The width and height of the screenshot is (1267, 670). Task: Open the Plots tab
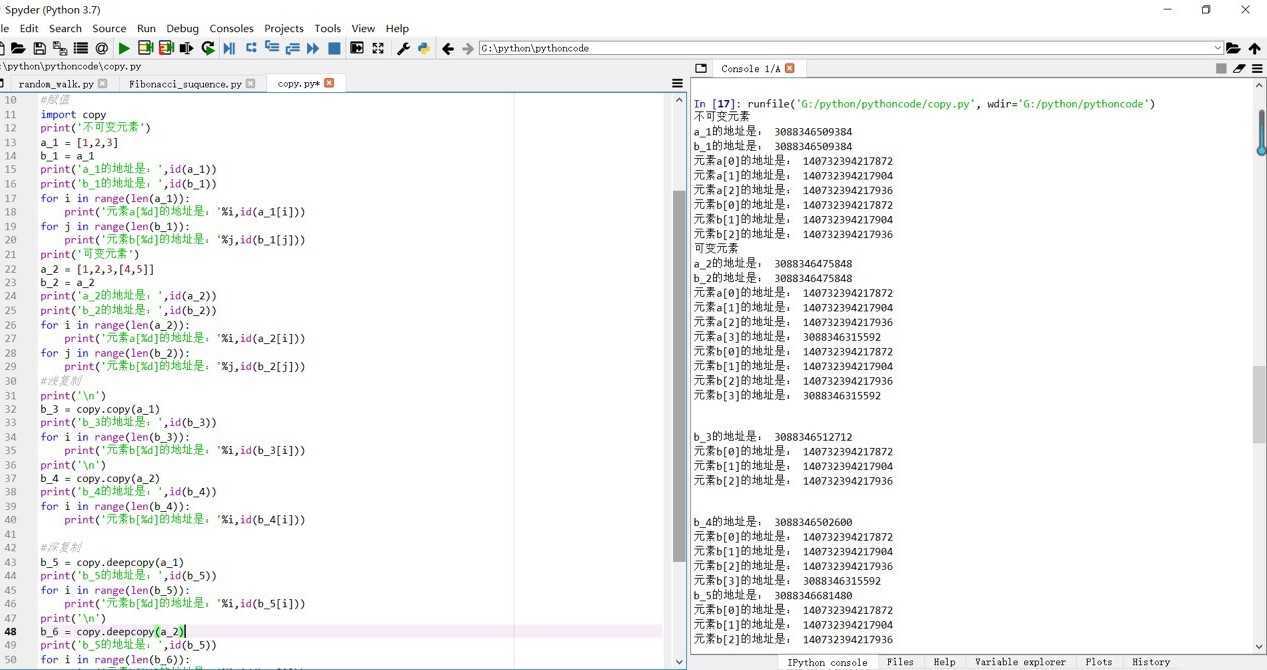tap(1098, 662)
